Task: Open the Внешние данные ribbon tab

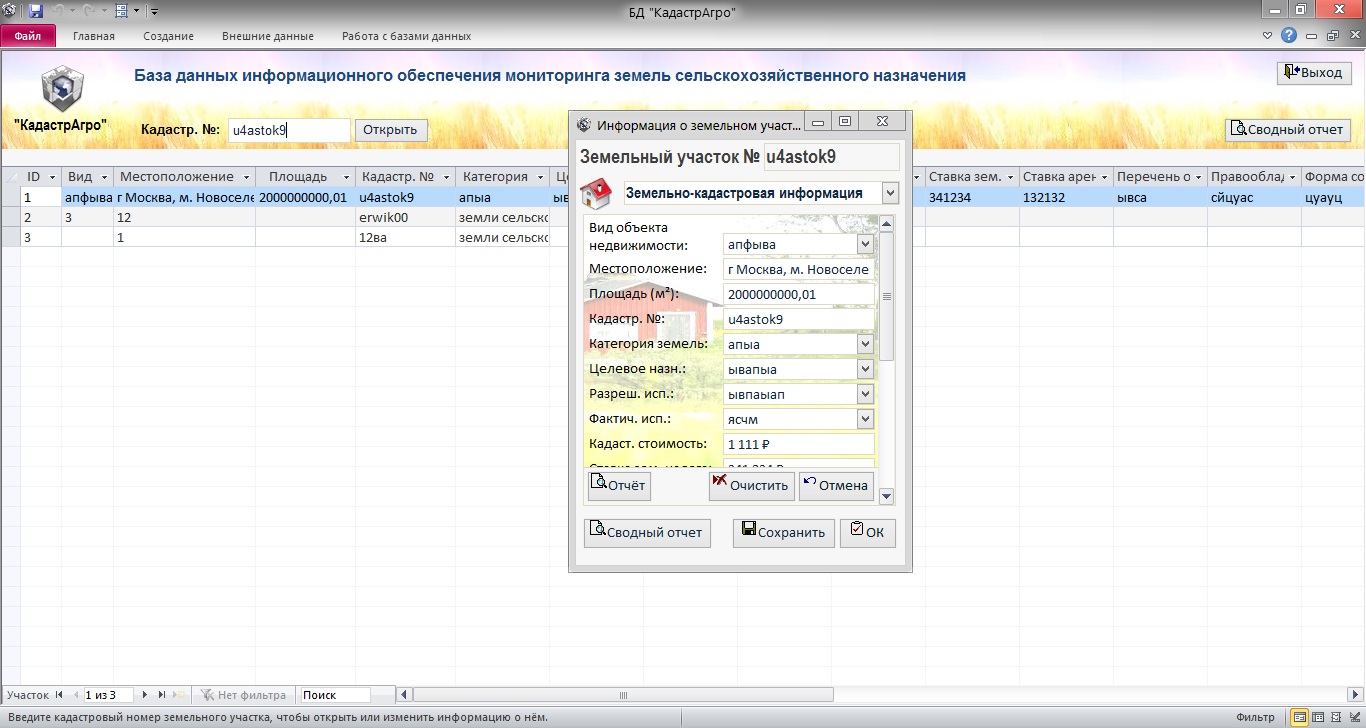Action: pyautogui.click(x=268, y=36)
